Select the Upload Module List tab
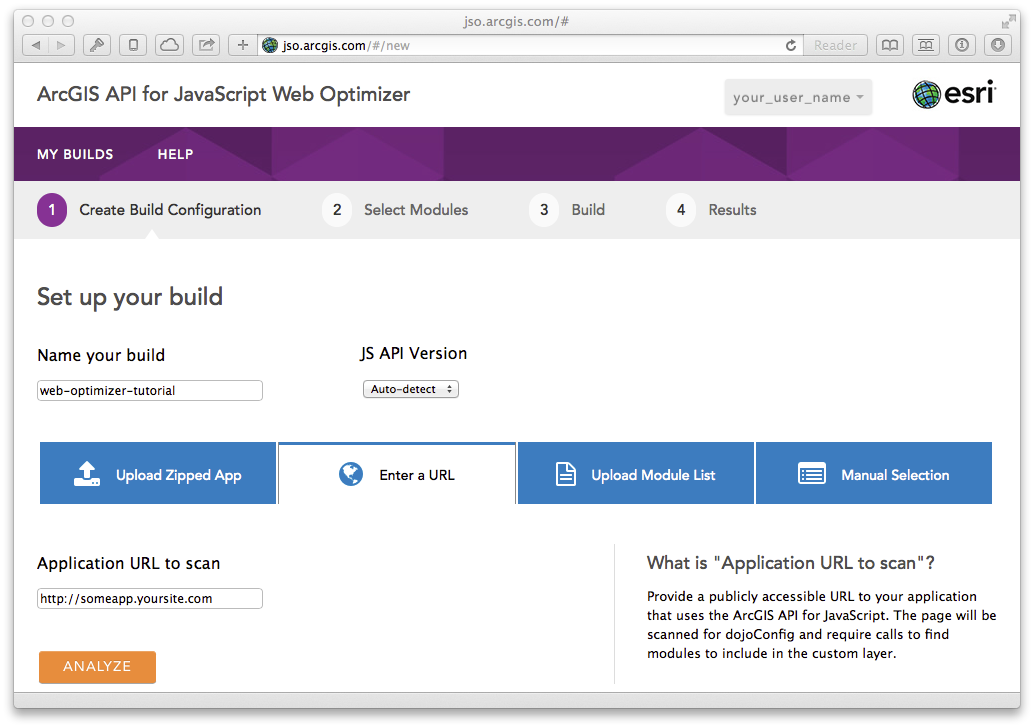The width and height of the screenshot is (1034, 728). point(636,473)
